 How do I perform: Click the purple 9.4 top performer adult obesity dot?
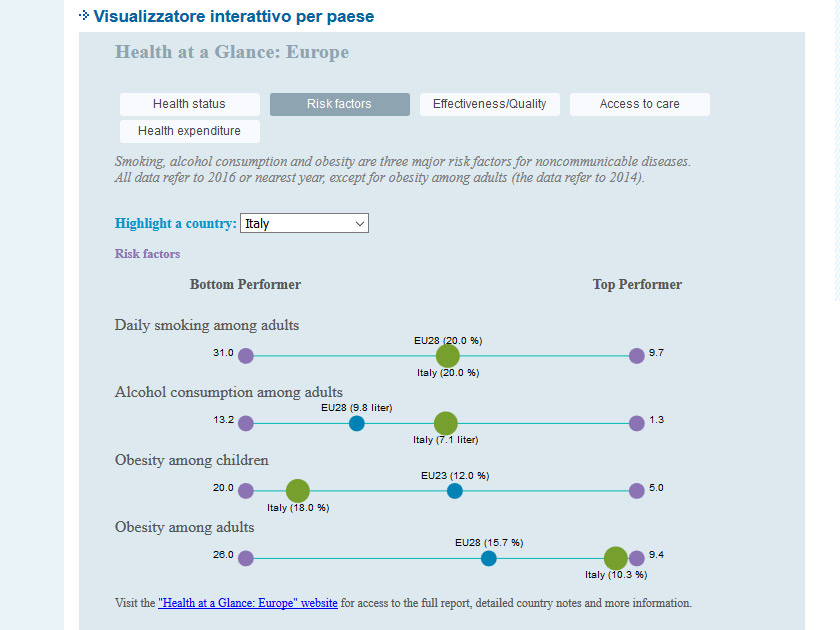[636, 558]
